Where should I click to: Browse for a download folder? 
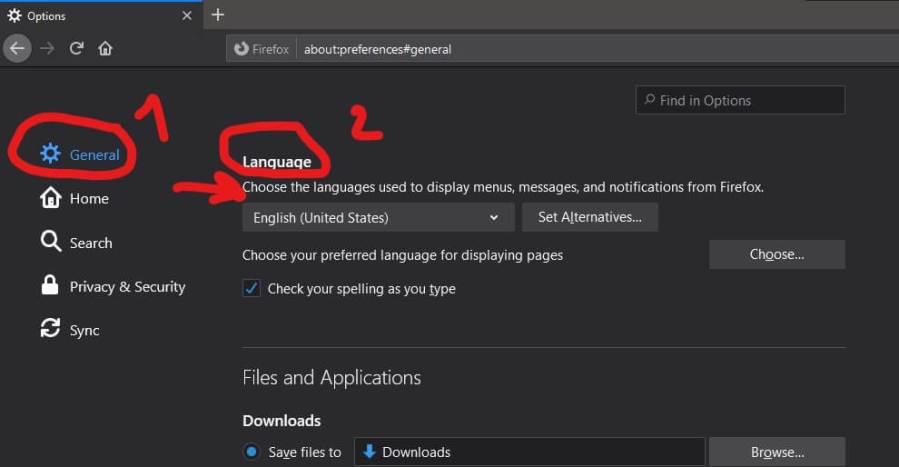click(x=777, y=452)
